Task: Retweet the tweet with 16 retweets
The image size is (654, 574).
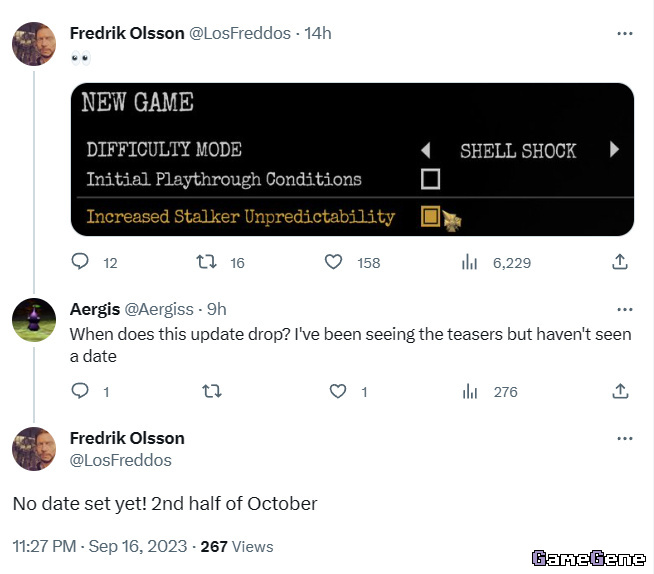Action: coord(206,262)
